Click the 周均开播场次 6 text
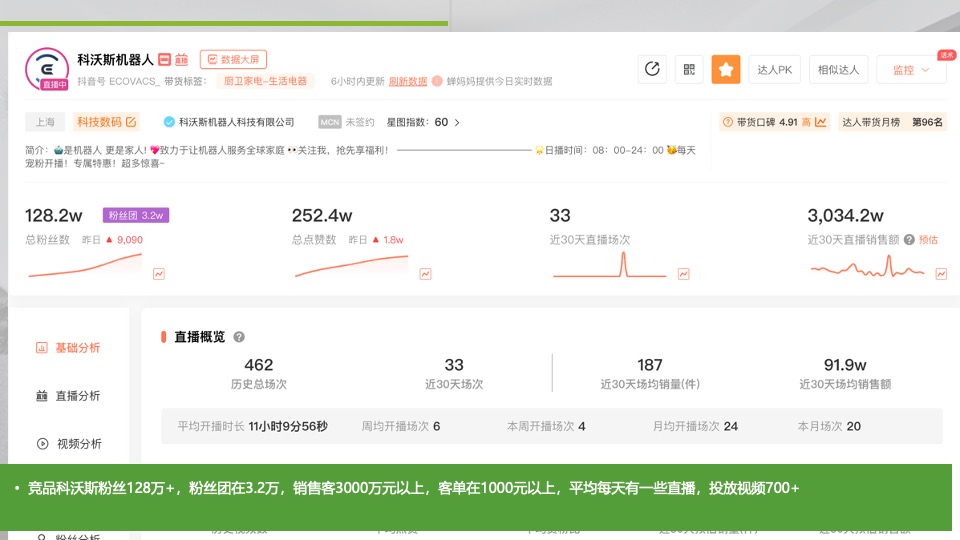Viewport: 960px width, 540px height. coord(401,426)
